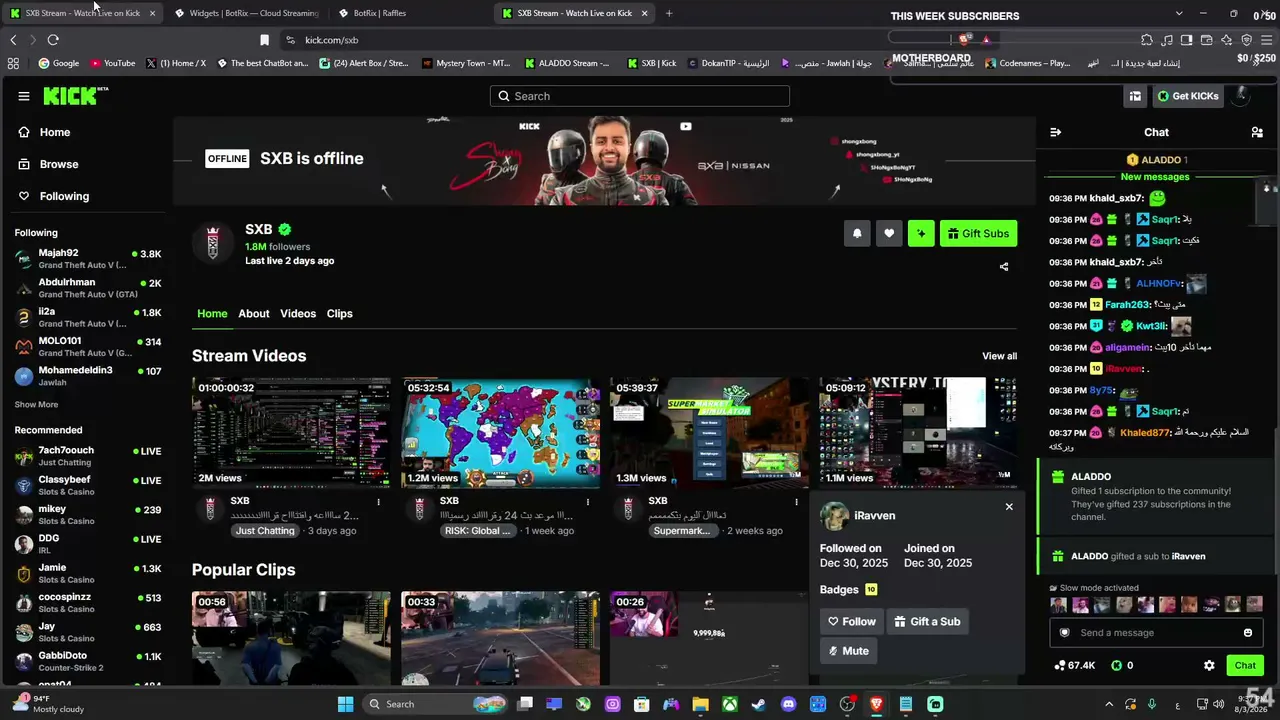The image size is (1280, 720).
Task: Click the bookmark icon beside address bar
Action: coord(264,40)
